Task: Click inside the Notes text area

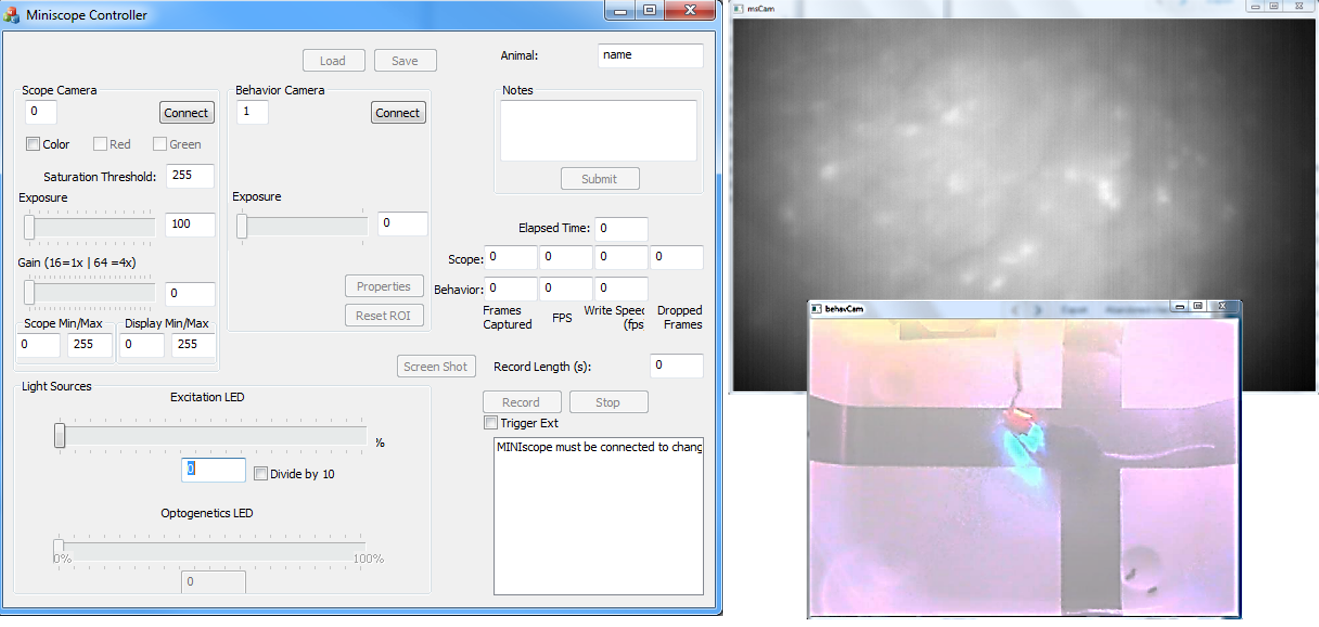Action: (x=598, y=130)
